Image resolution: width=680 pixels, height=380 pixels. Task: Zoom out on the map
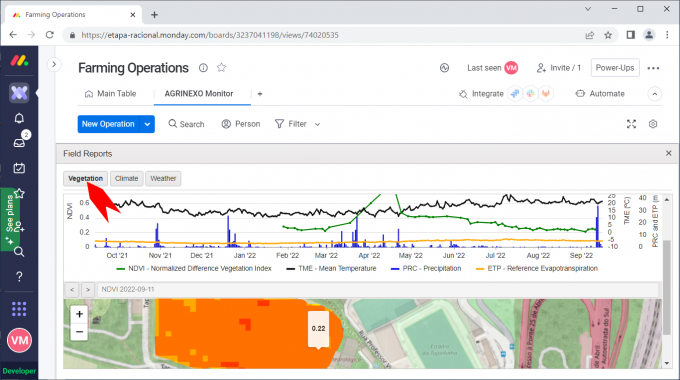[79, 332]
